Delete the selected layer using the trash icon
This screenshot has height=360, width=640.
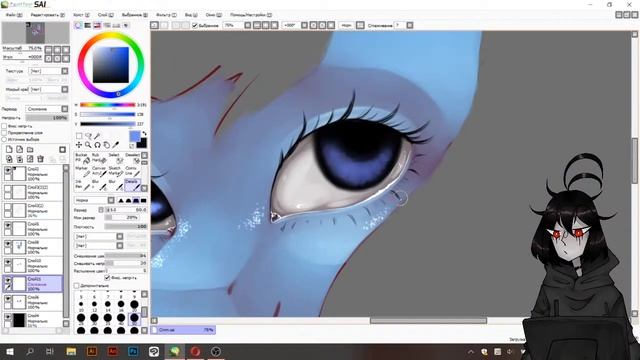pos(40,159)
